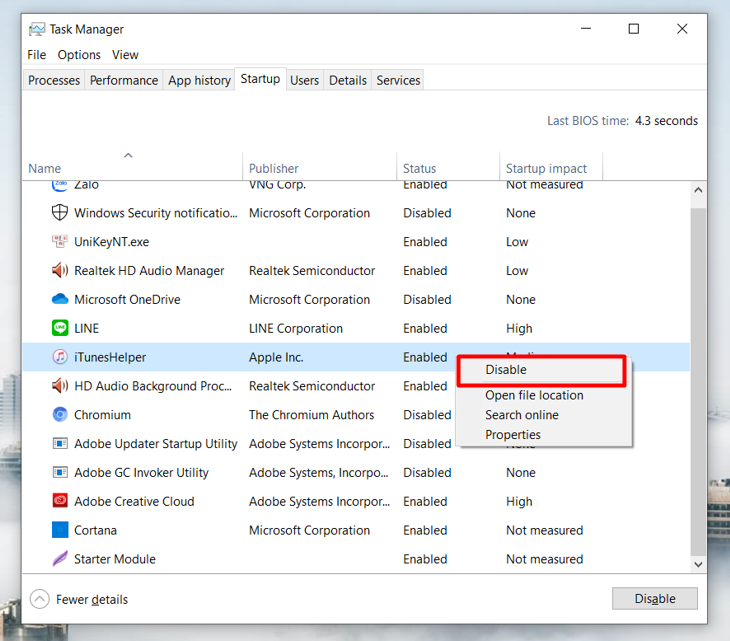The height and width of the screenshot is (641, 730).
Task: Sort list by Startup impact column
Action: click(546, 169)
